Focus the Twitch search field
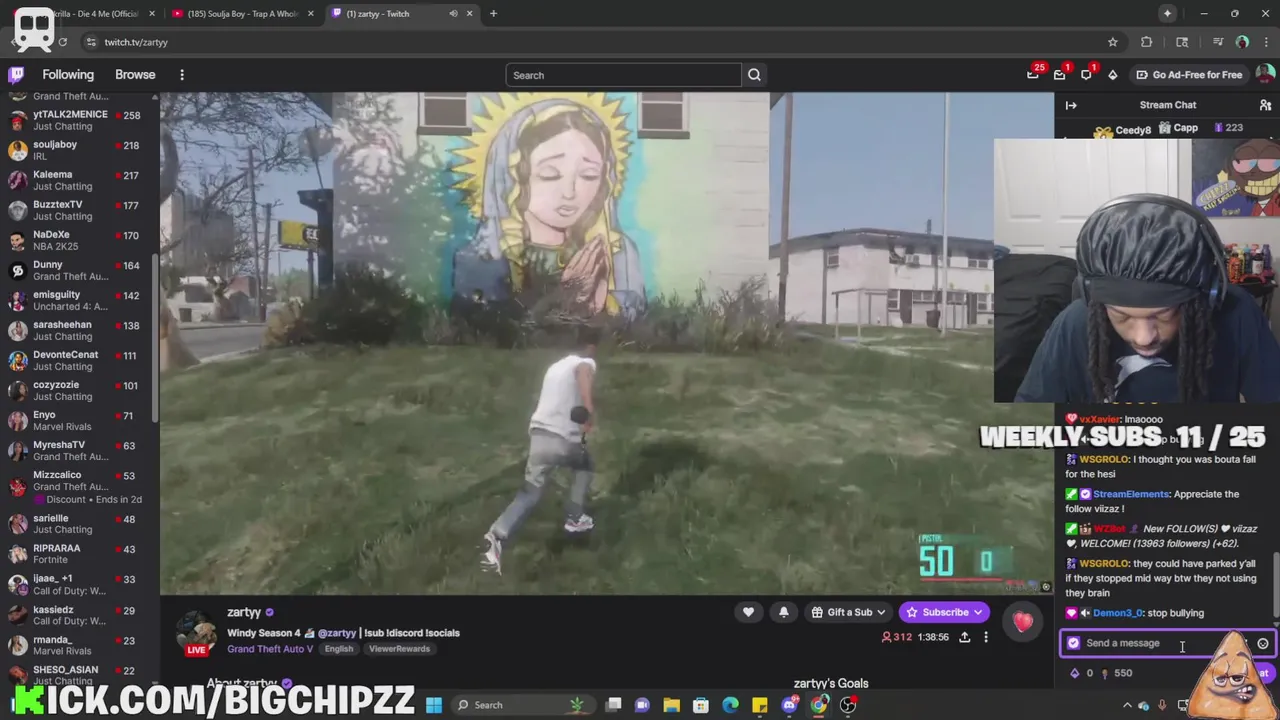The image size is (1280, 720). pyautogui.click(x=624, y=75)
